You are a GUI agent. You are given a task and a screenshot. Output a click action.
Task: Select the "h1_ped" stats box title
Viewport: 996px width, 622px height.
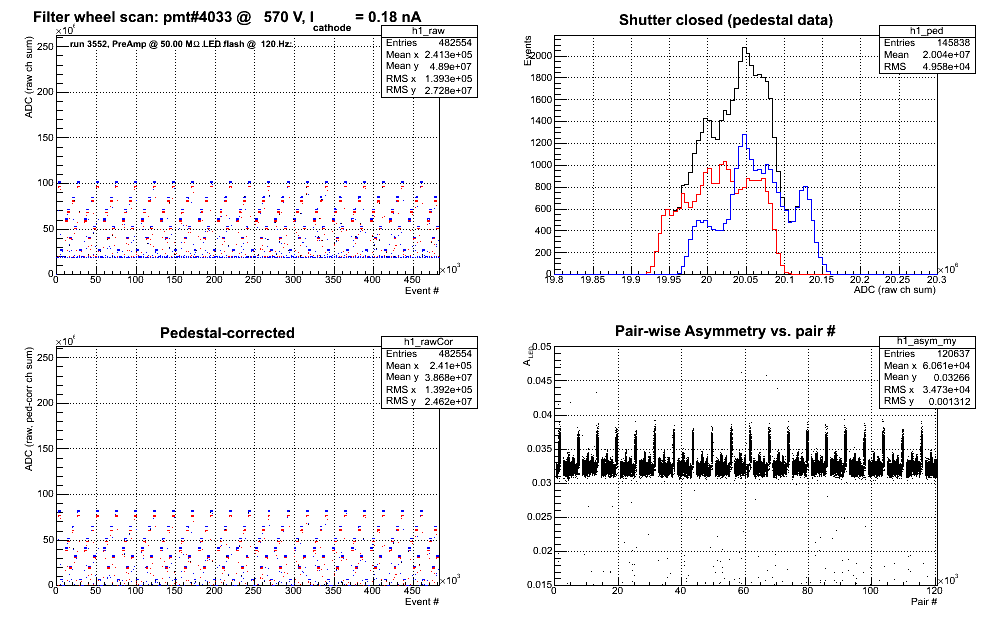tap(927, 31)
